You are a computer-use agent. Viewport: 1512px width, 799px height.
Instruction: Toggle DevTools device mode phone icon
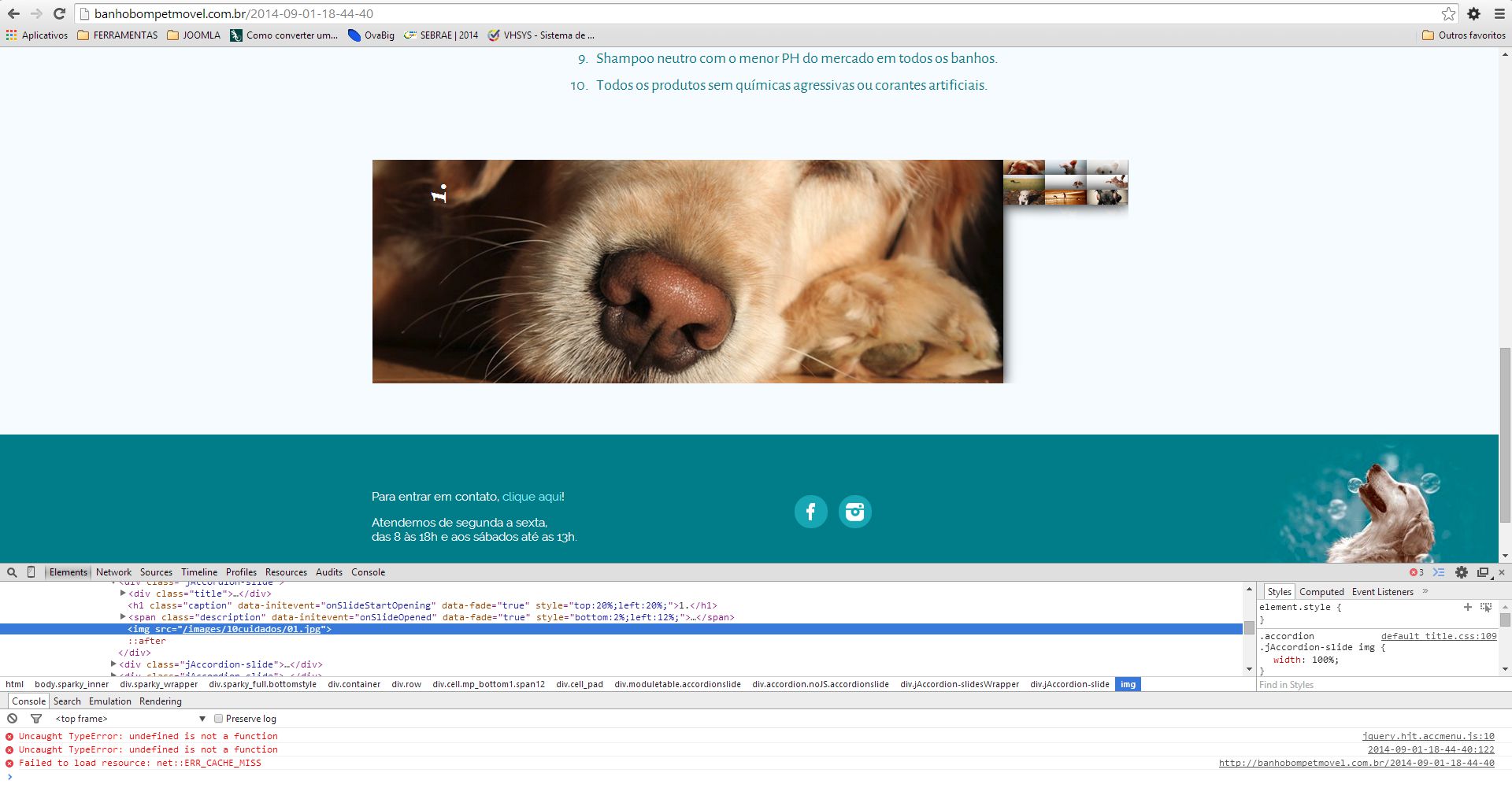coord(31,572)
